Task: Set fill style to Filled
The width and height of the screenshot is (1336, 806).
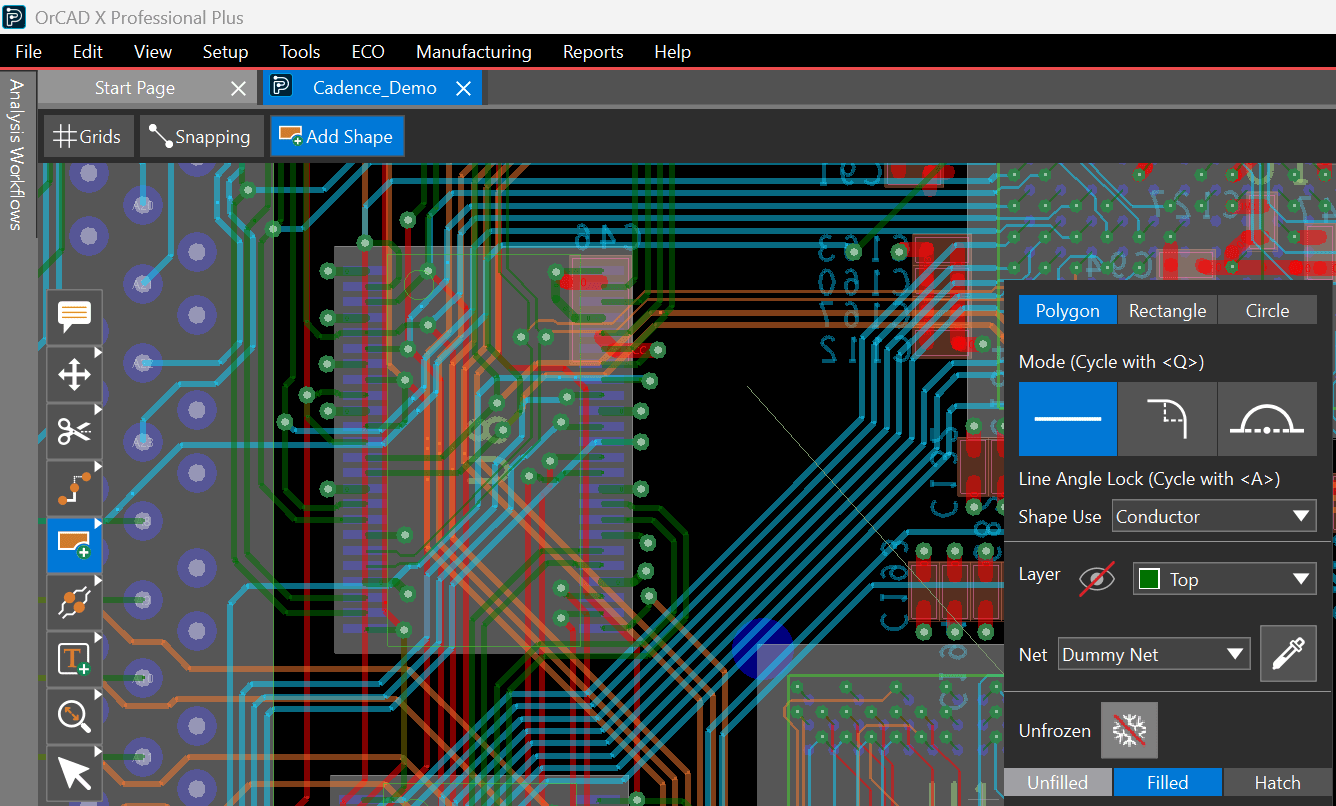Action: pos(1167,782)
